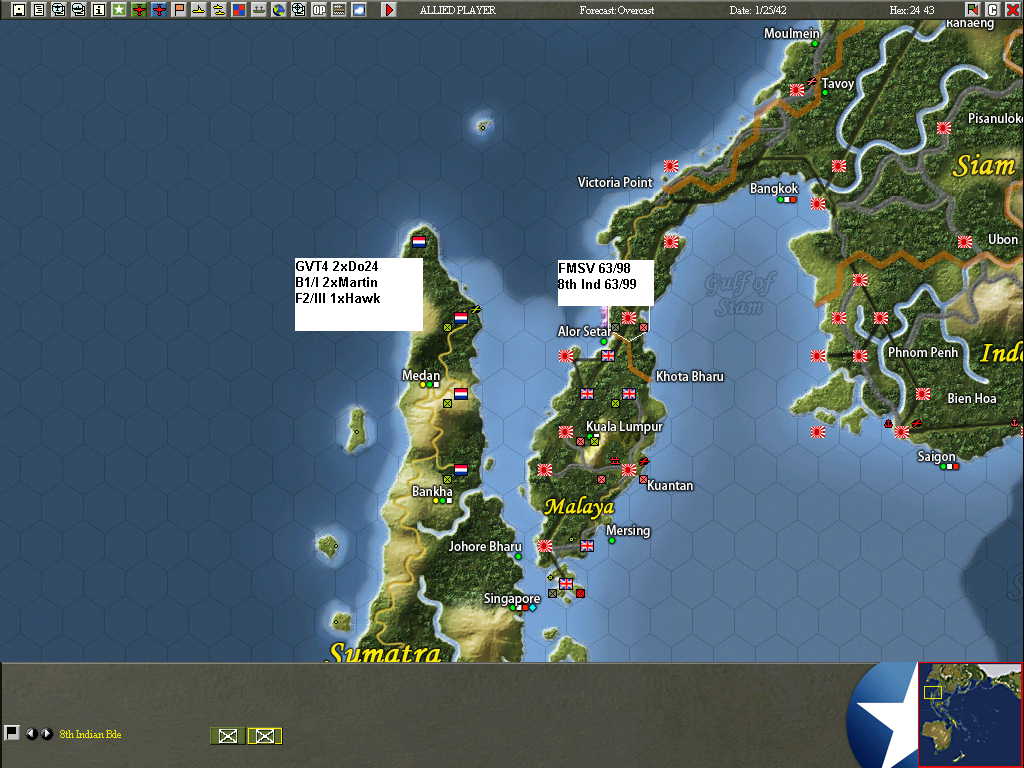The height and width of the screenshot is (768, 1024).
Task: Select British flag unit below Alor Setar
Action: (x=608, y=356)
